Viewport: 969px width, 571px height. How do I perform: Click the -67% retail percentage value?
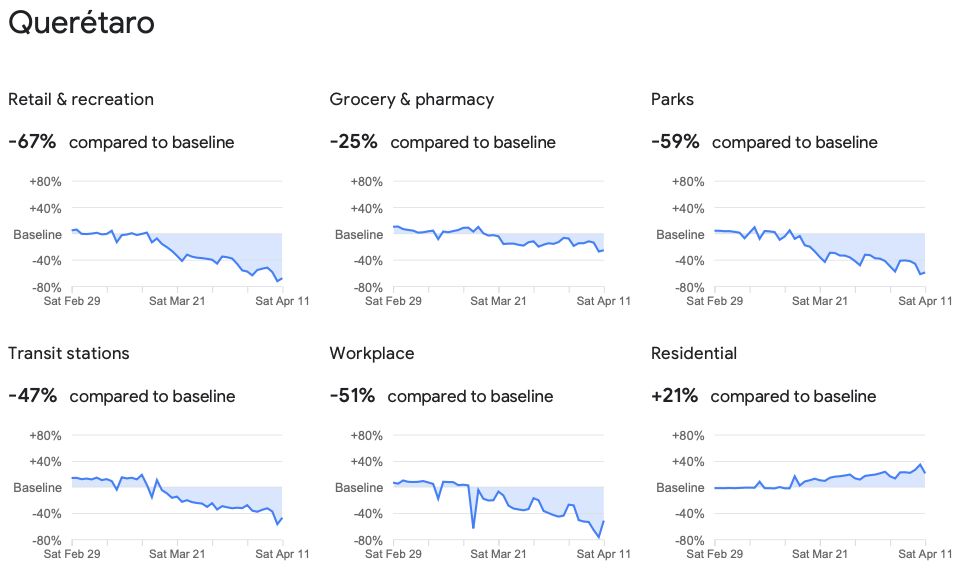(x=32, y=142)
